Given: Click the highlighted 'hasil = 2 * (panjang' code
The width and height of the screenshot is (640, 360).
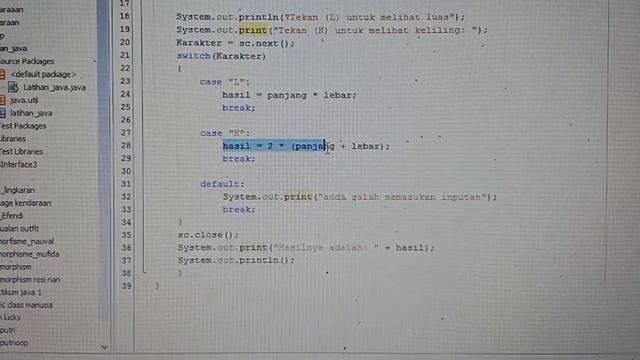Looking at the screenshot, I should coord(274,146).
